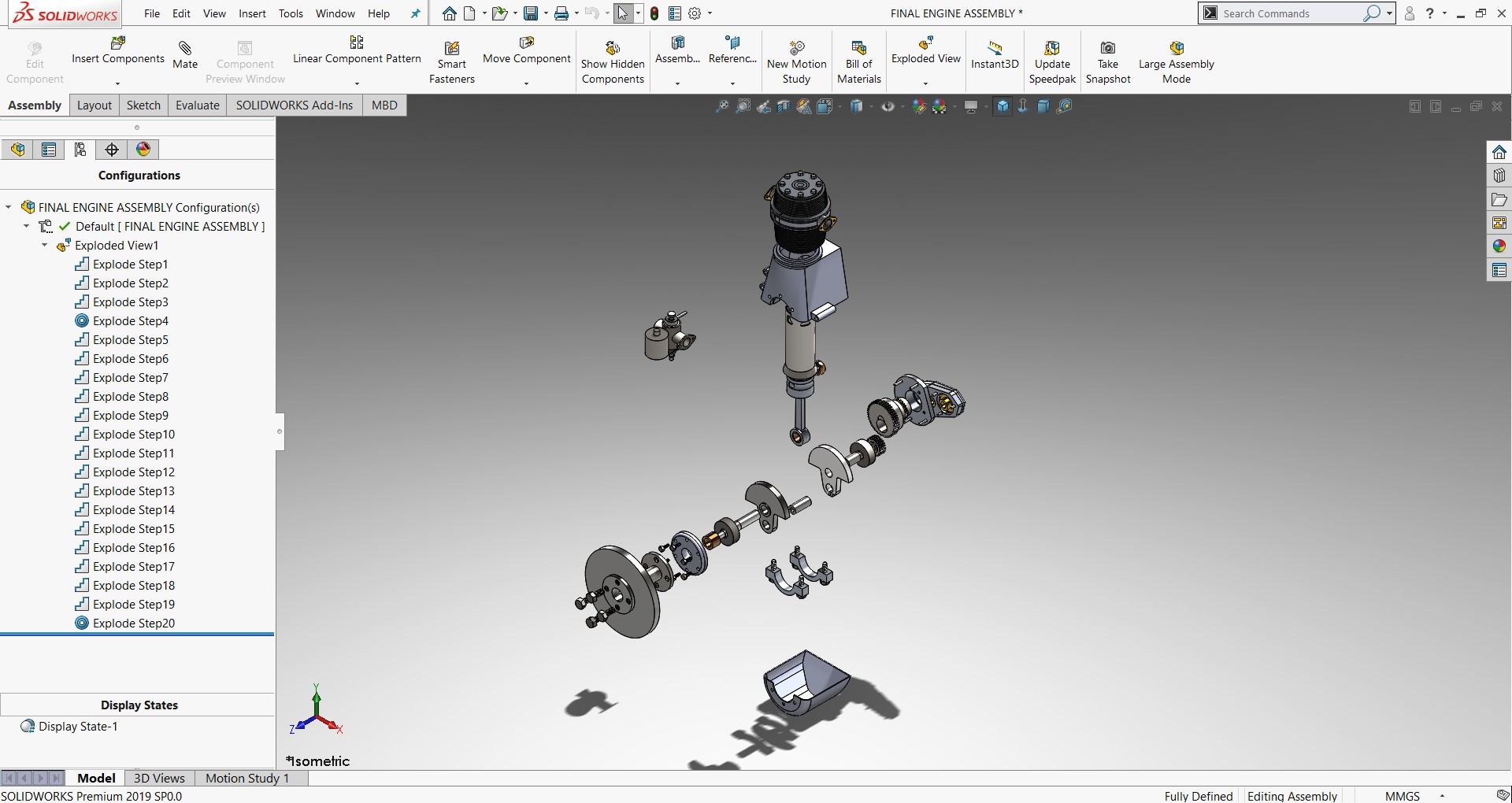Image resolution: width=1512 pixels, height=803 pixels.
Task: Expand Insert Components dropdown arrow
Action: pos(117,83)
